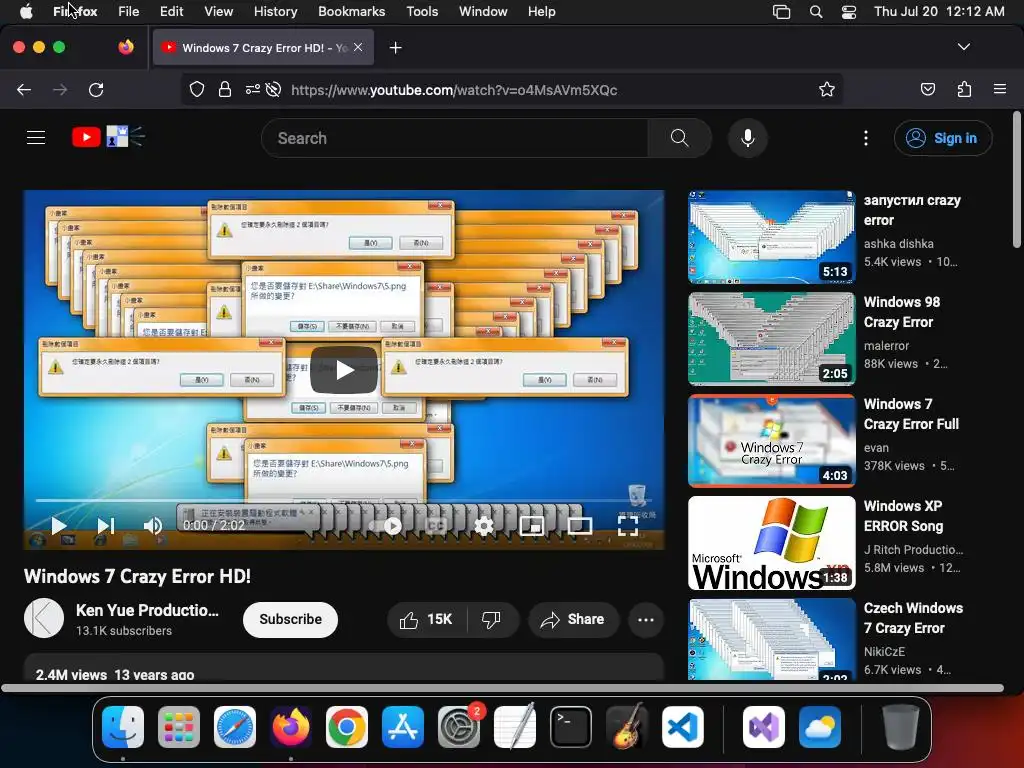Open the Edit menu

(171, 11)
